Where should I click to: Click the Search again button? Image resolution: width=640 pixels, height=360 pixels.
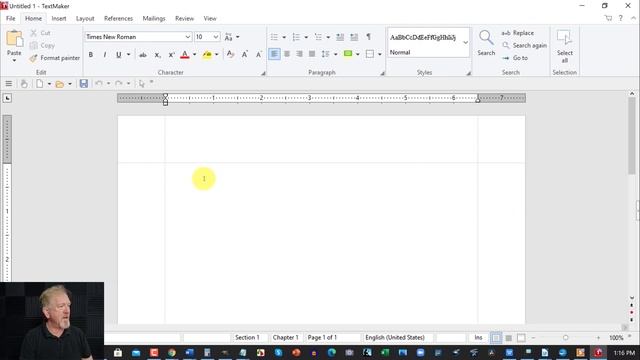pyautogui.click(x=524, y=45)
